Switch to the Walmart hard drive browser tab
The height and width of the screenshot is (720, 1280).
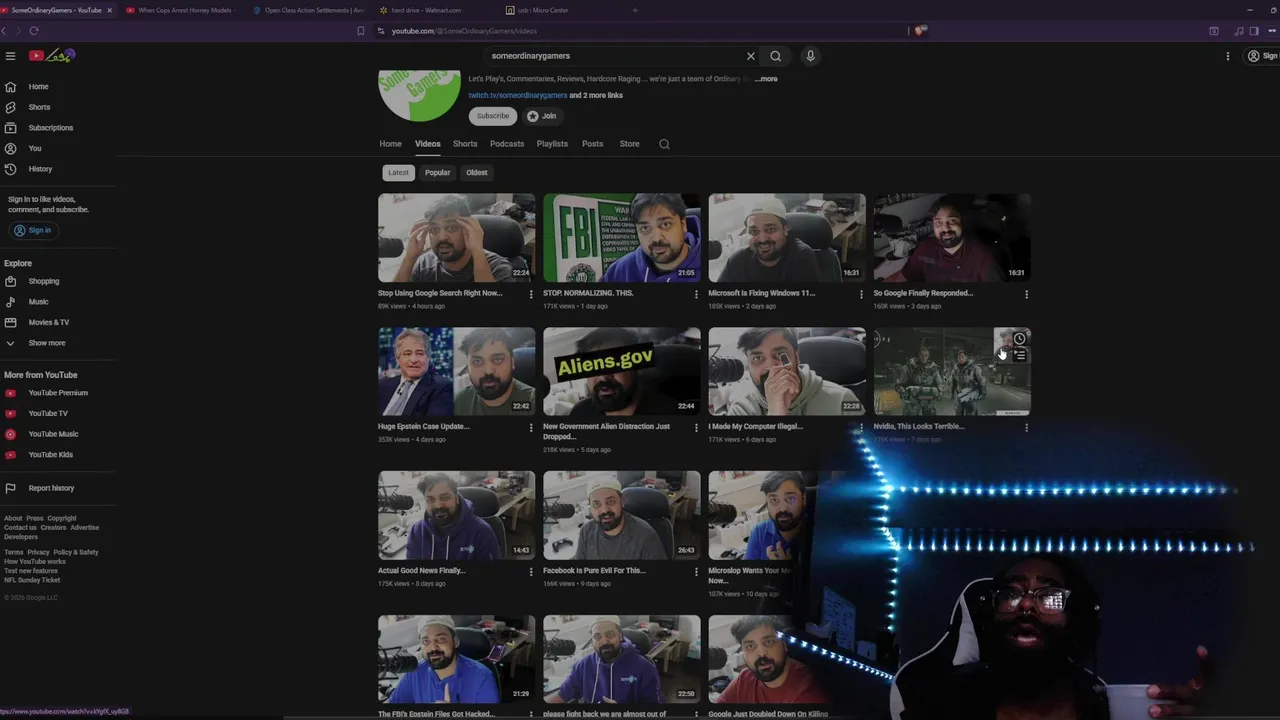tap(426, 10)
